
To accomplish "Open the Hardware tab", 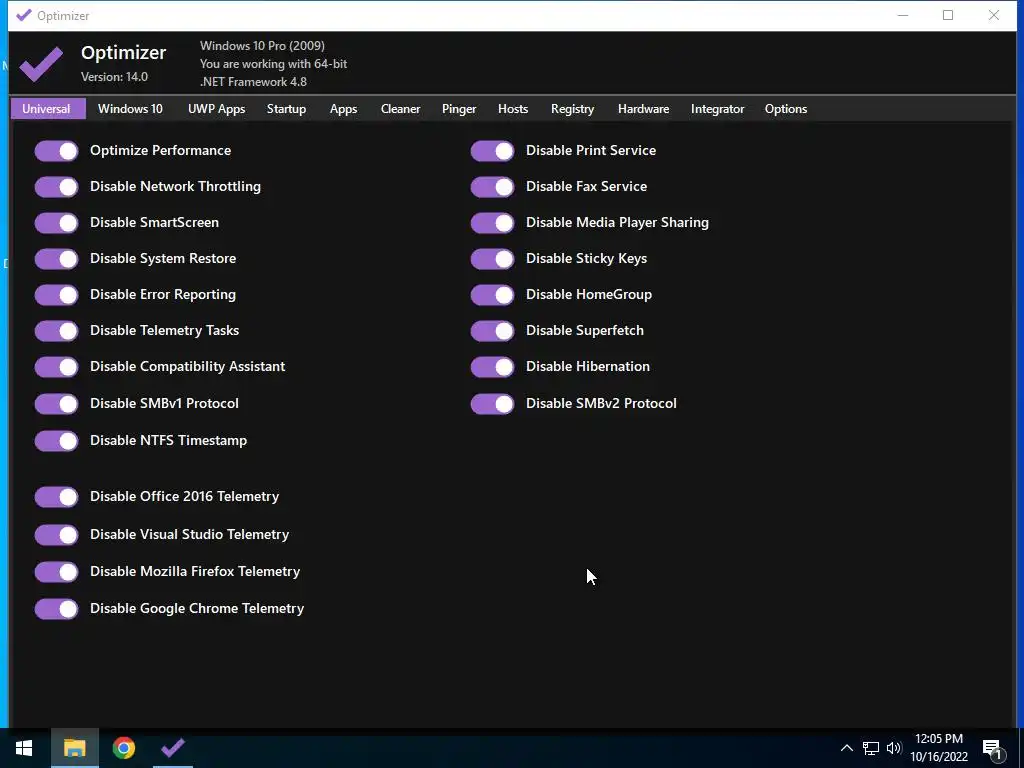I will [643, 109].
